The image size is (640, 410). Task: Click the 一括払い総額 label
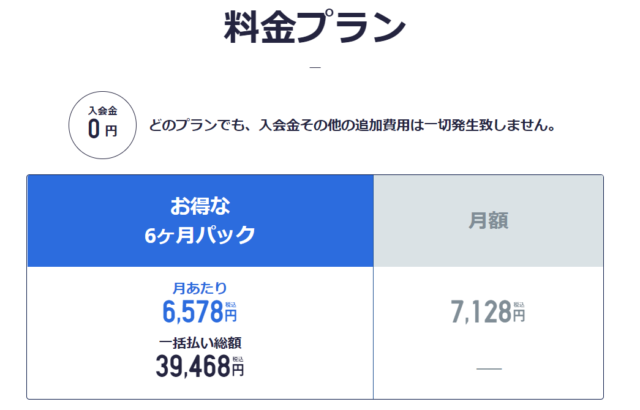point(200,342)
